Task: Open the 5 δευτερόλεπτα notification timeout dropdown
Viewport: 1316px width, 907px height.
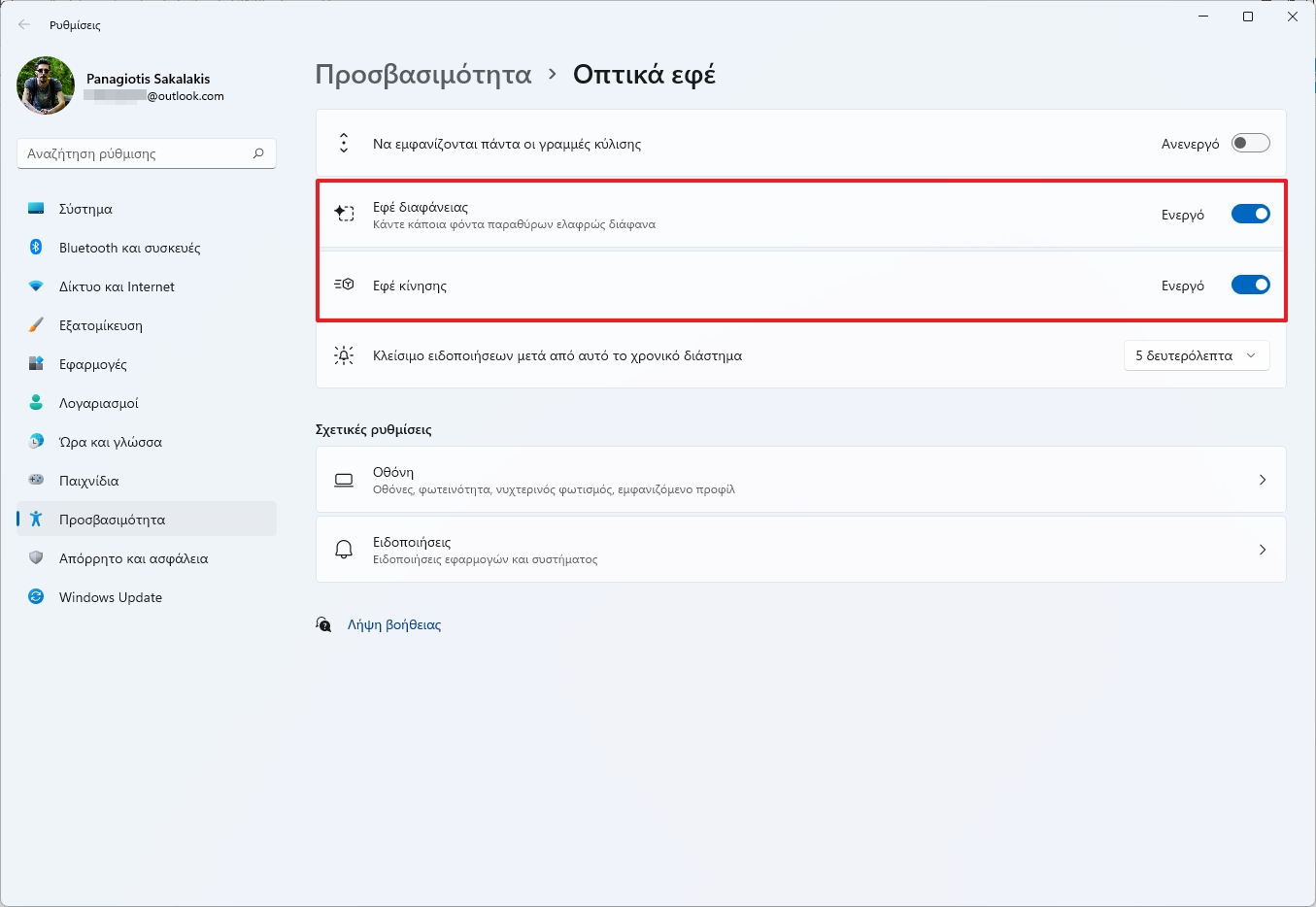Action: pyautogui.click(x=1196, y=356)
